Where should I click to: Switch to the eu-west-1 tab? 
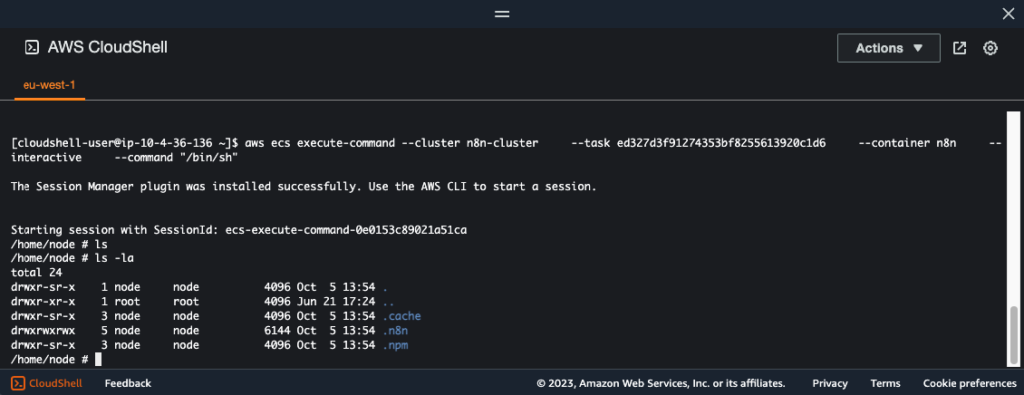pyautogui.click(x=50, y=85)
